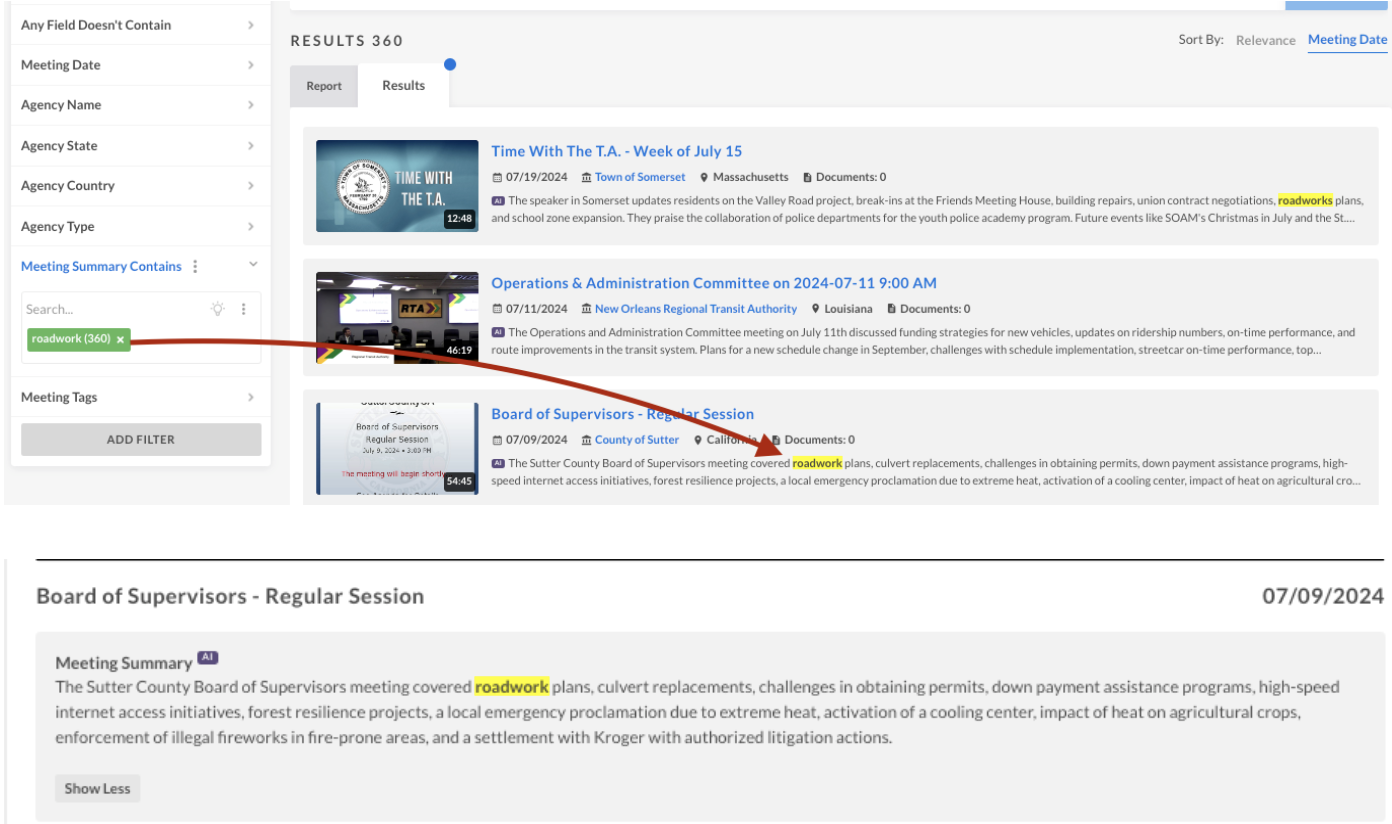Expand the Agency State filter
This screenshot has width=1392, height=824.
(x=140, y=146)
